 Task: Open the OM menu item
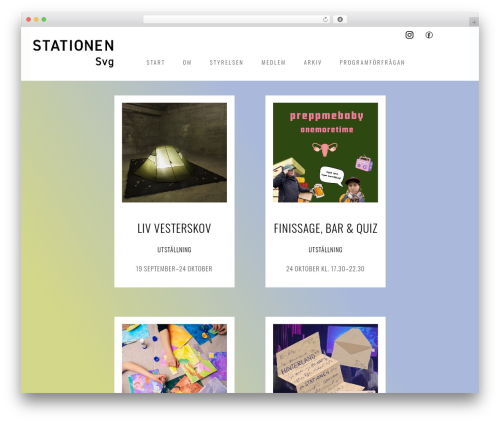click(187, 62)
